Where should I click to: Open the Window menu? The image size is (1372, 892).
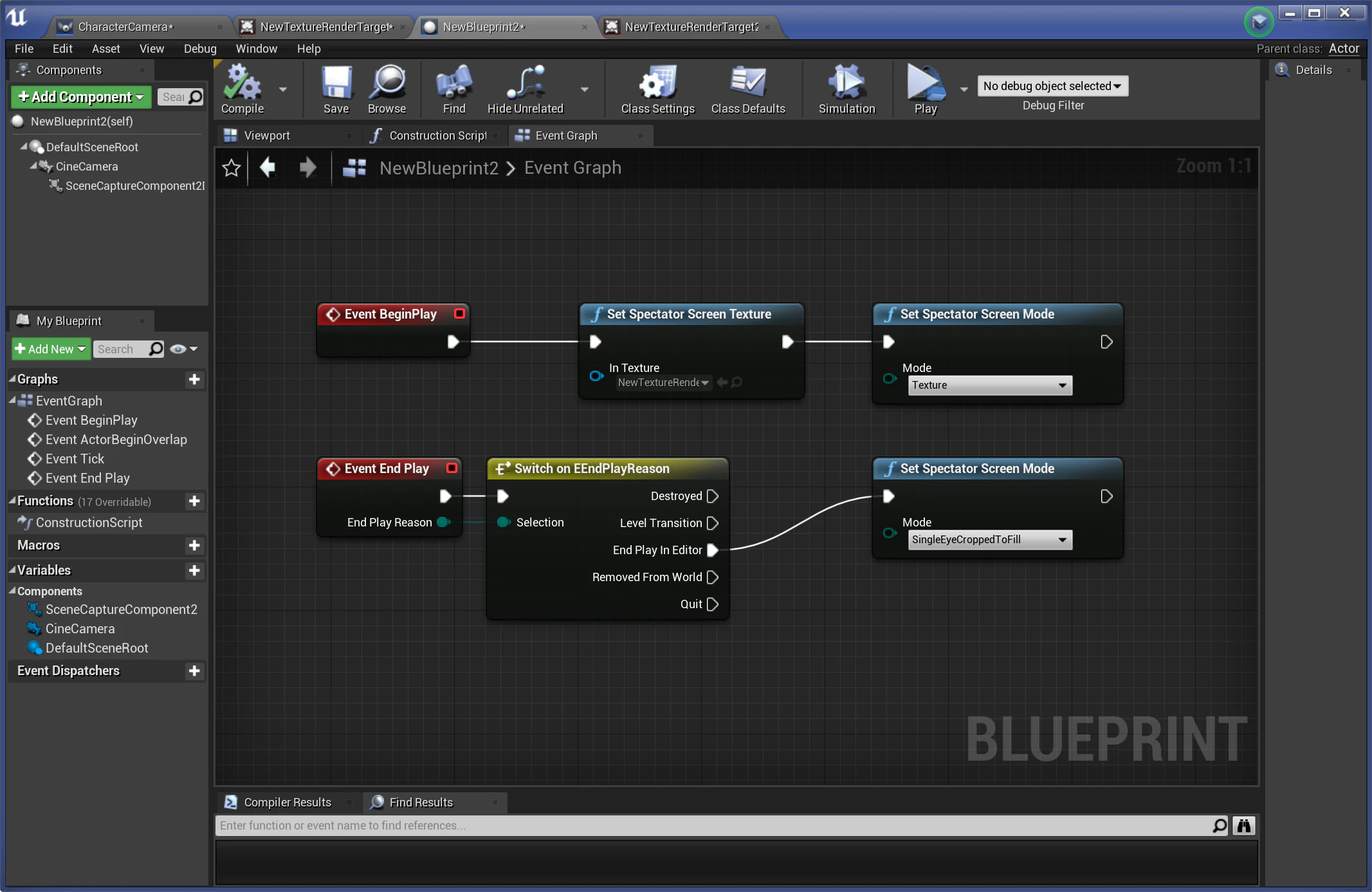tap(257, 49)
